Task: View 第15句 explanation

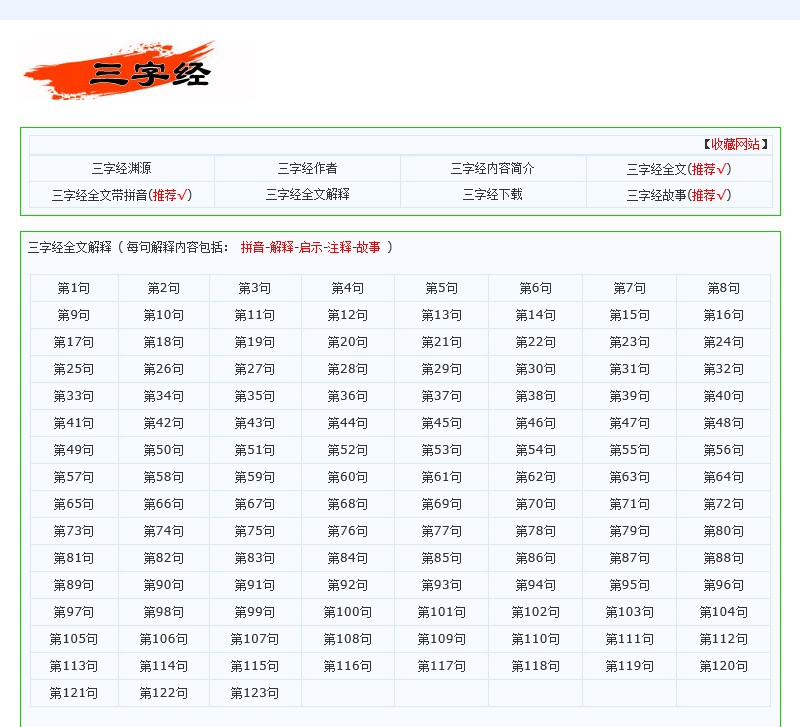Action: click(629, 315)
